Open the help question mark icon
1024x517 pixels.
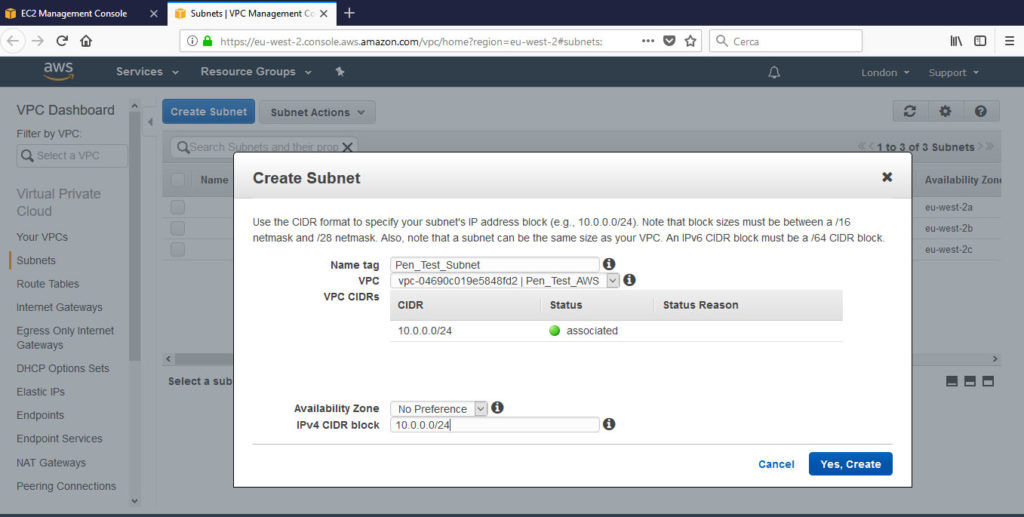[981, 112]
